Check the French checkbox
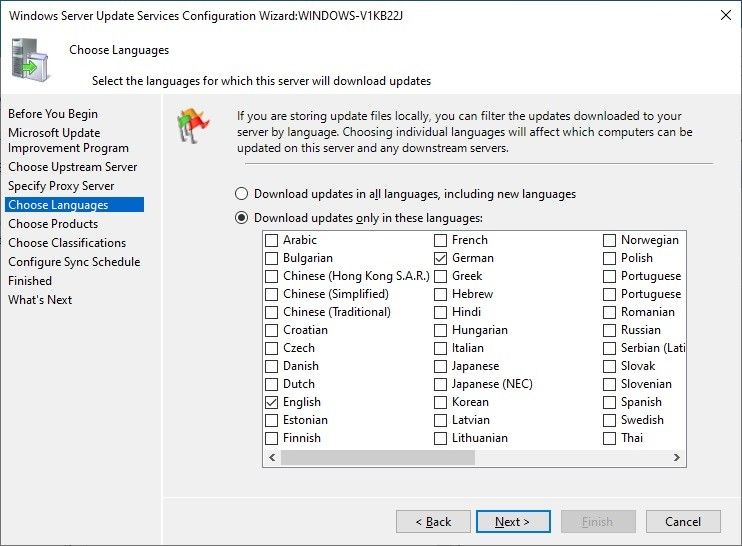This screenshot has height=546, width=742. click(x=441, y=240)
